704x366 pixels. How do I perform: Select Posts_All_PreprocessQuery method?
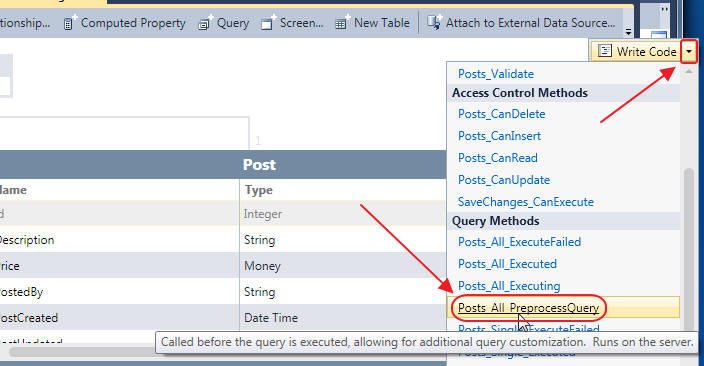click(528, 308)
